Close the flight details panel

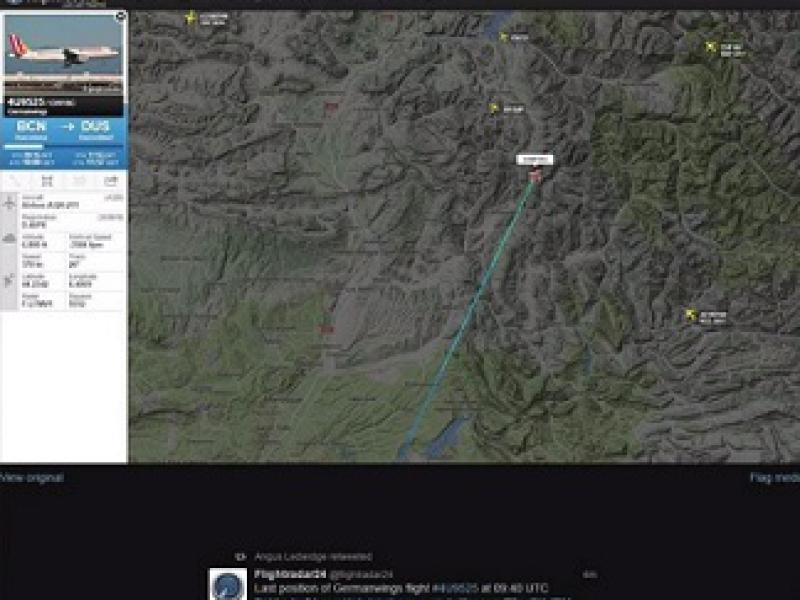(x=121, y=16)
